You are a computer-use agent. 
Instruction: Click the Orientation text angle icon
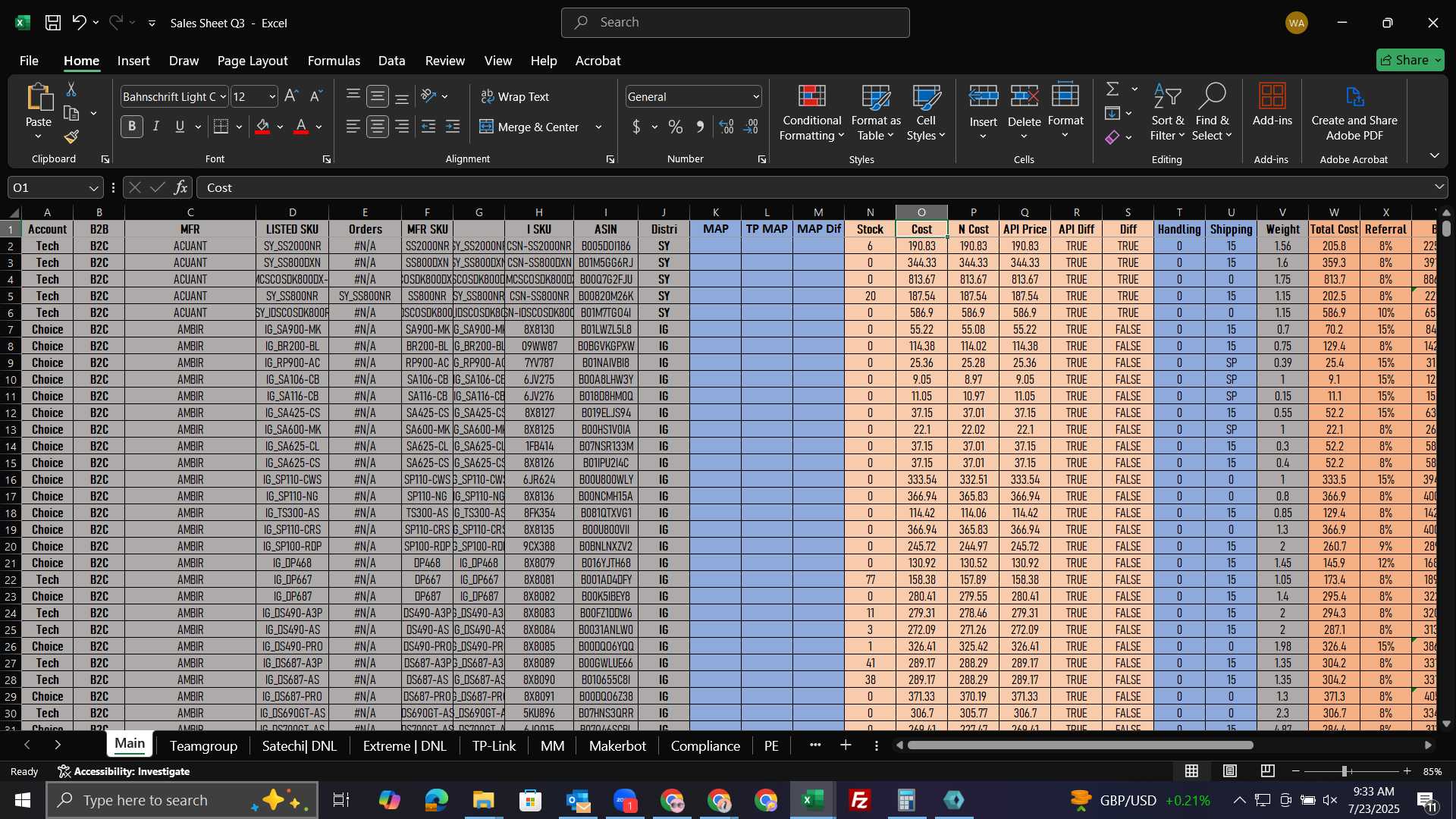428,96
